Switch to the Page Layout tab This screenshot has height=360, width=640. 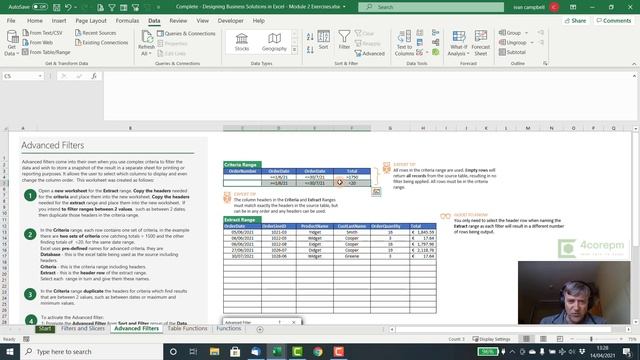point(91,20)
